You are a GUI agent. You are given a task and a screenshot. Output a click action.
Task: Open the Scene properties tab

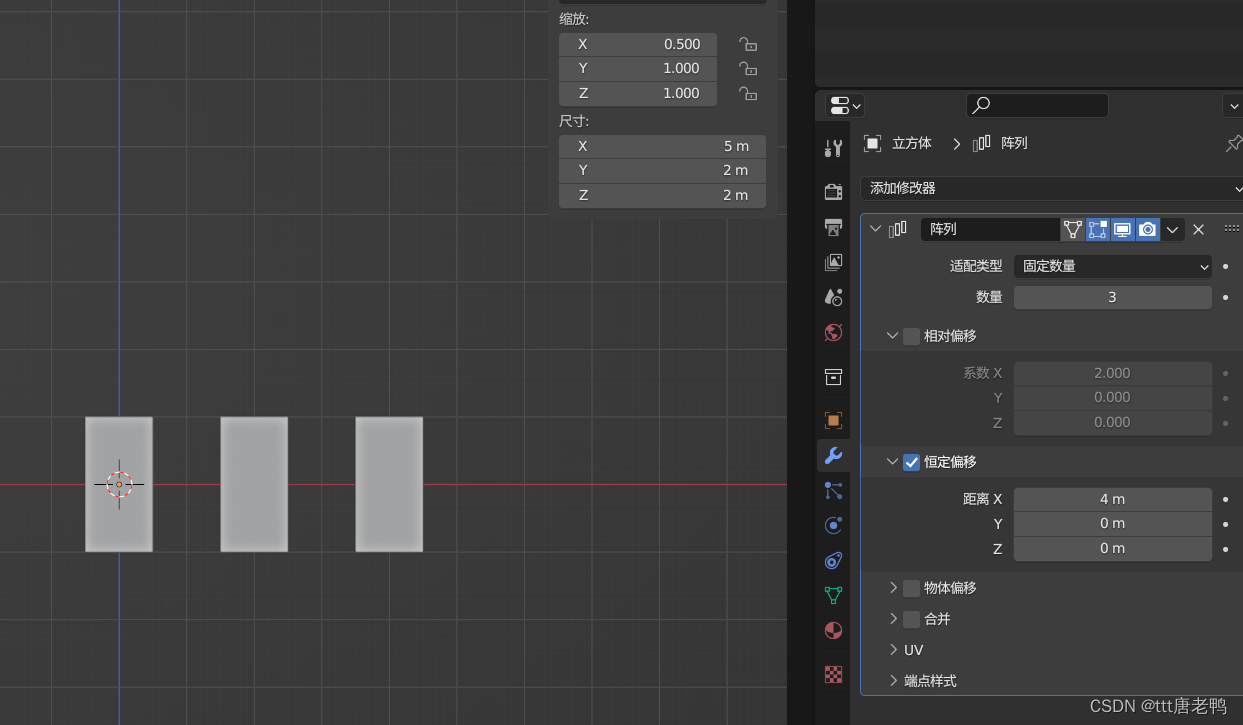pos(833,297)
